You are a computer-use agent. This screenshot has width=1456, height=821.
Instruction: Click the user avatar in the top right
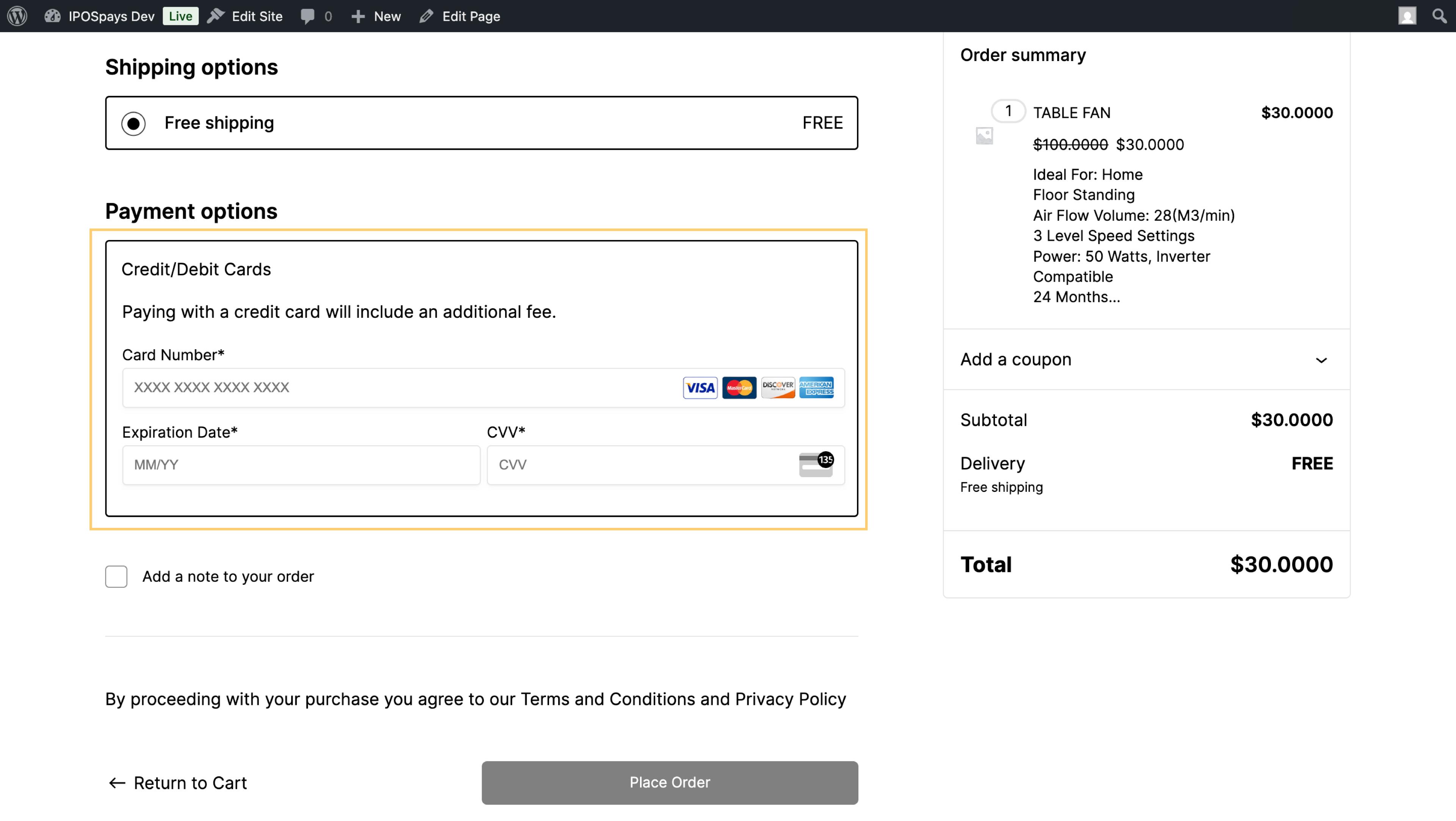click(x=1407, y=16)
